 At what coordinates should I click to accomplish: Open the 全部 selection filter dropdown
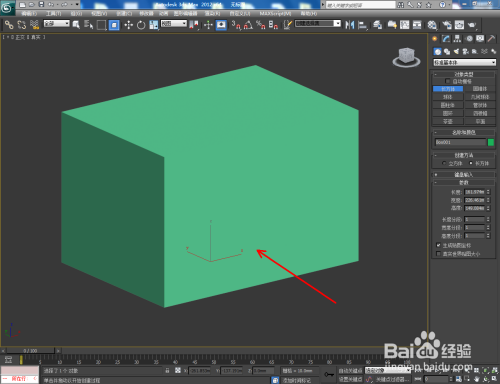coord(57,23)
